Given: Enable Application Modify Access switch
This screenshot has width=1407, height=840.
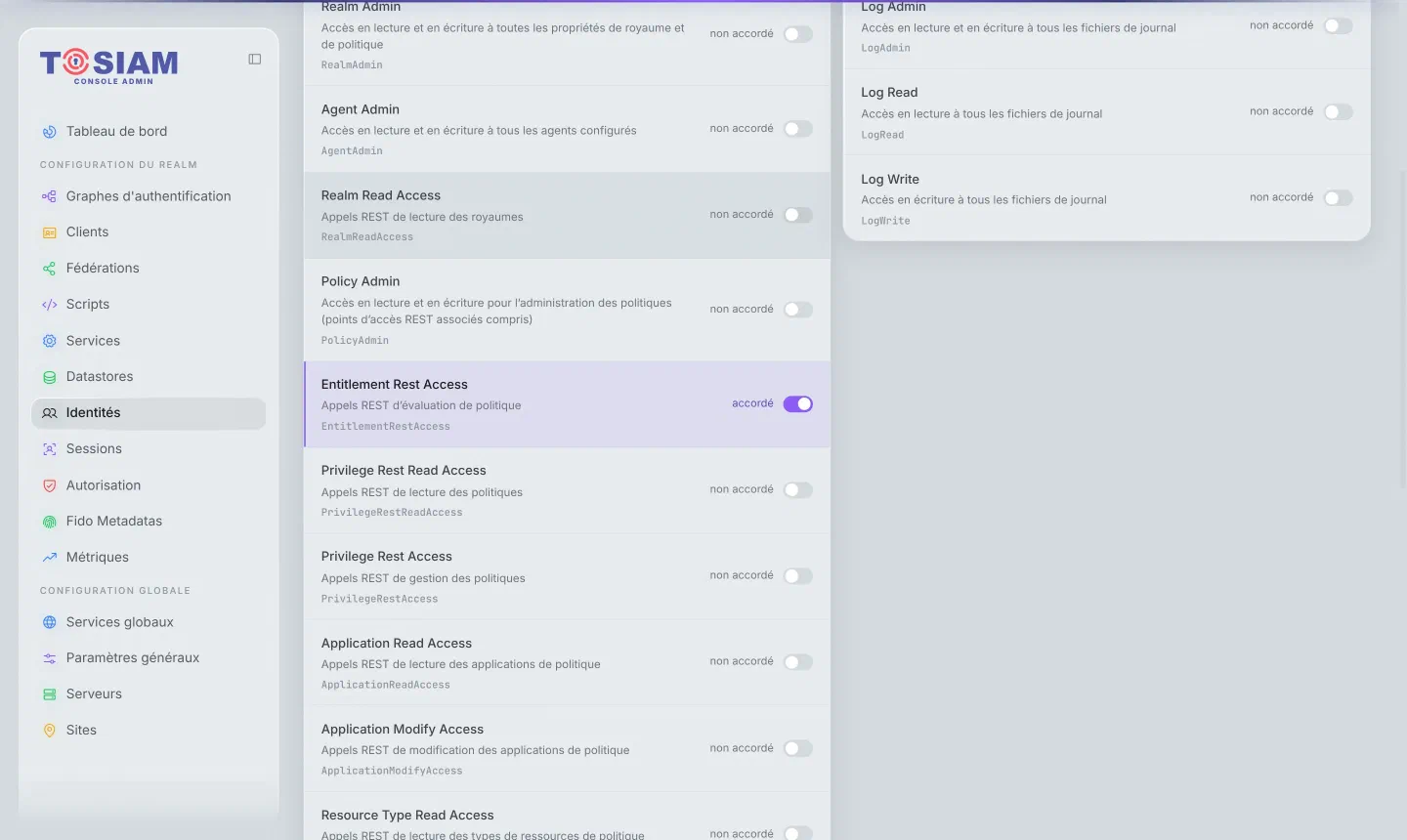Looking at the screenshot, I should tap(798, 749).
